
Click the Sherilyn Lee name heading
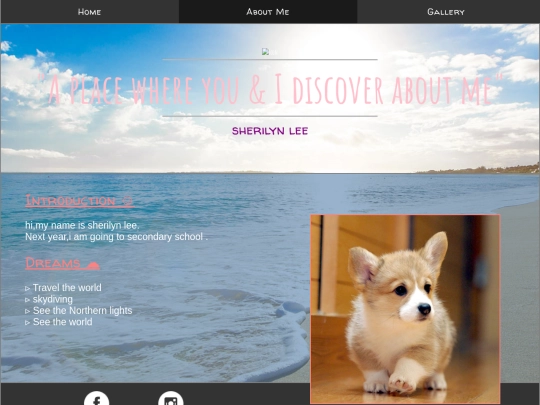(270, 131)
